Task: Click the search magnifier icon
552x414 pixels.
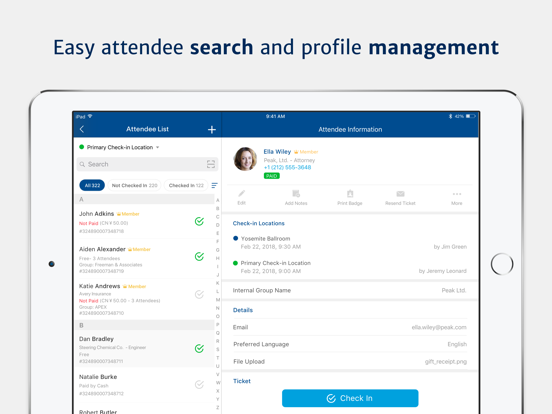Action: pyautogui.click(x=82, y=164)
